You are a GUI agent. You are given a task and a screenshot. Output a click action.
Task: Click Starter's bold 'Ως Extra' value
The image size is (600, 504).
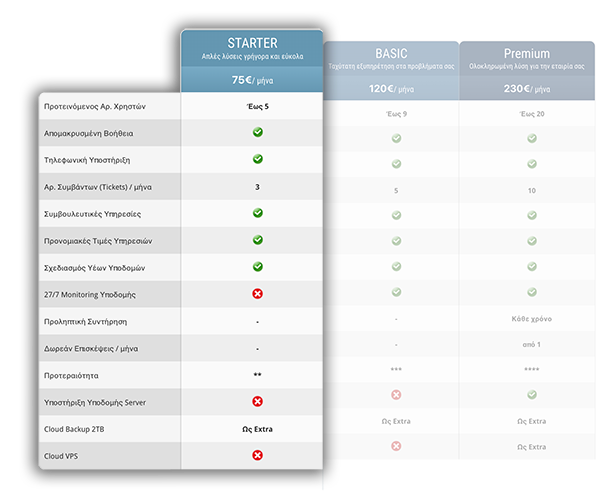[257, 428]
